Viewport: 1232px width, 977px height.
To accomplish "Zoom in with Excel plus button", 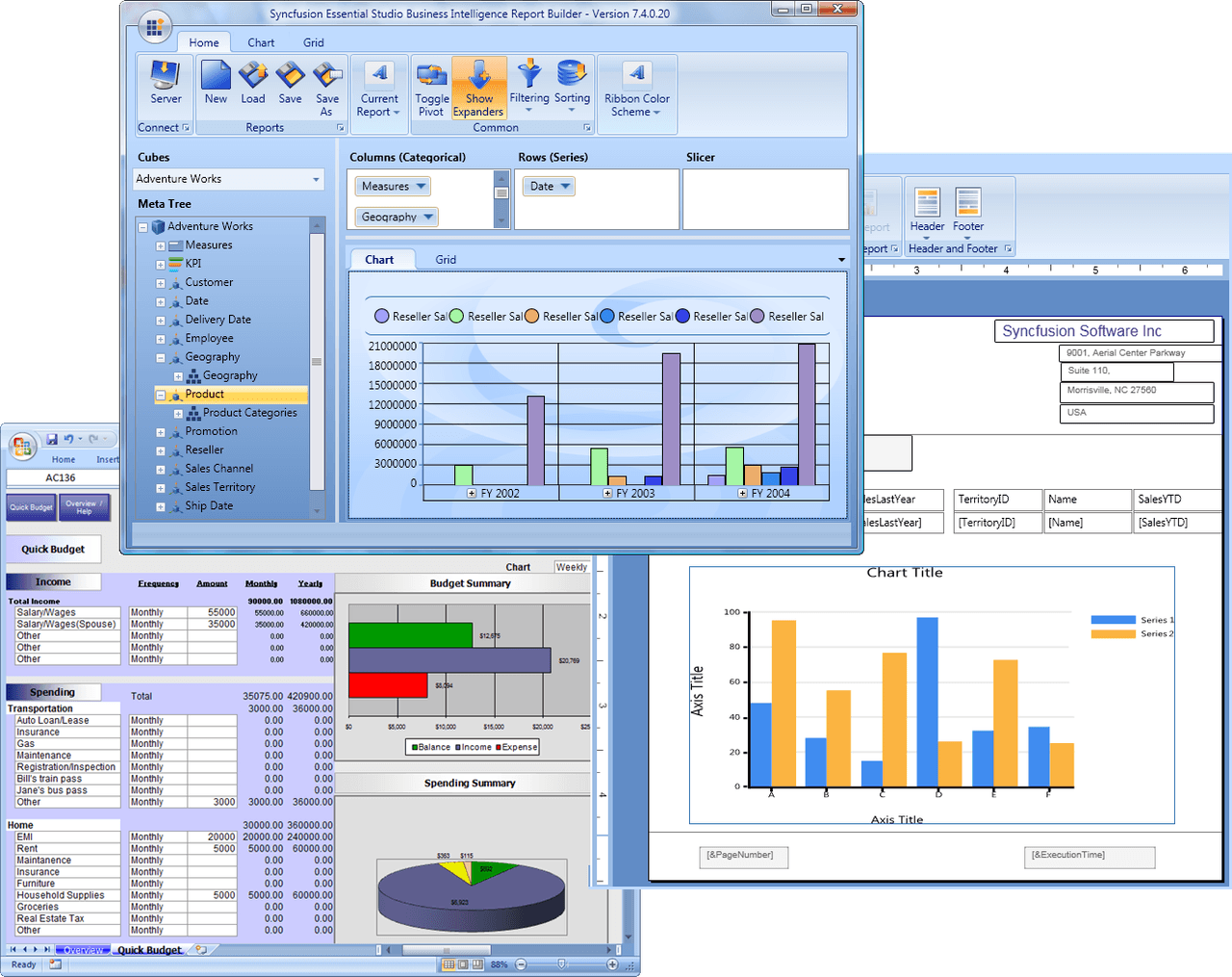I will [x=612, y=964].
